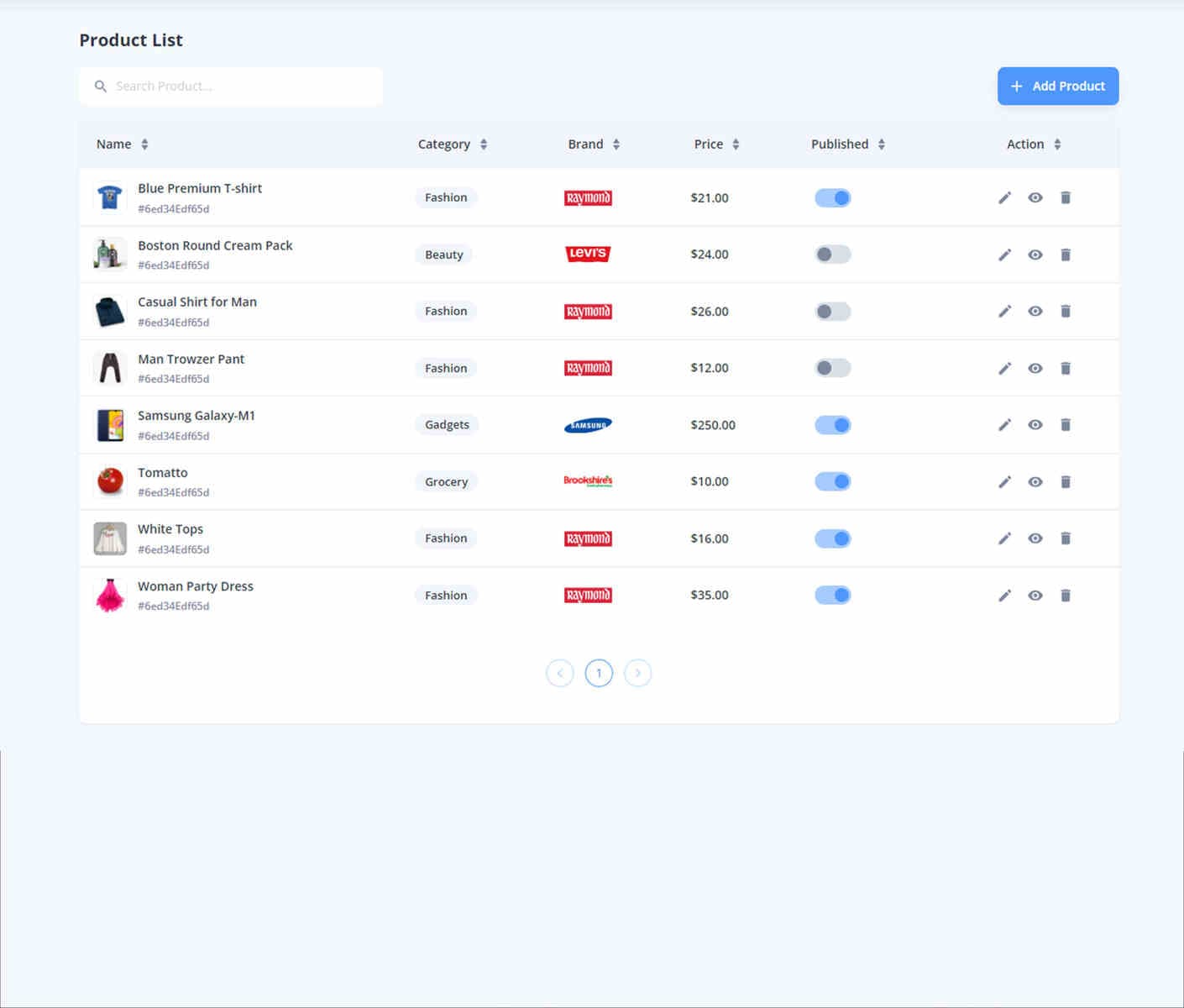Open the eye view icon for Samsung Galaxy-M1
Screen dimensions: 1184x1008
coord(1035,424)
